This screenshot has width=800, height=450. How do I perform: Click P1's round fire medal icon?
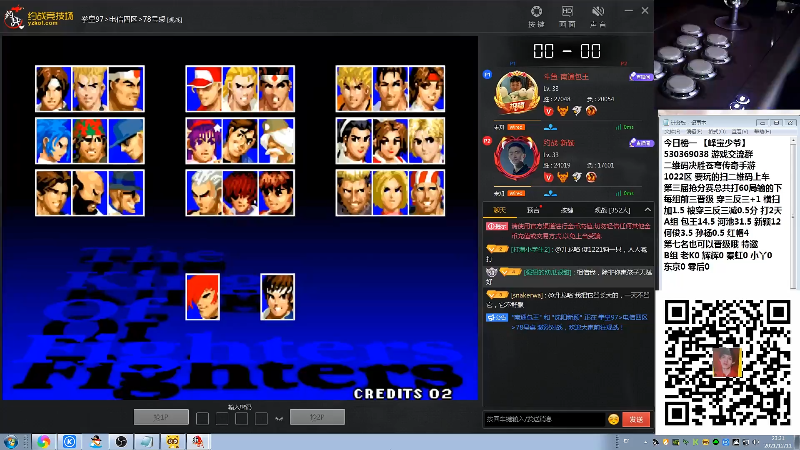tap(591, 111)
